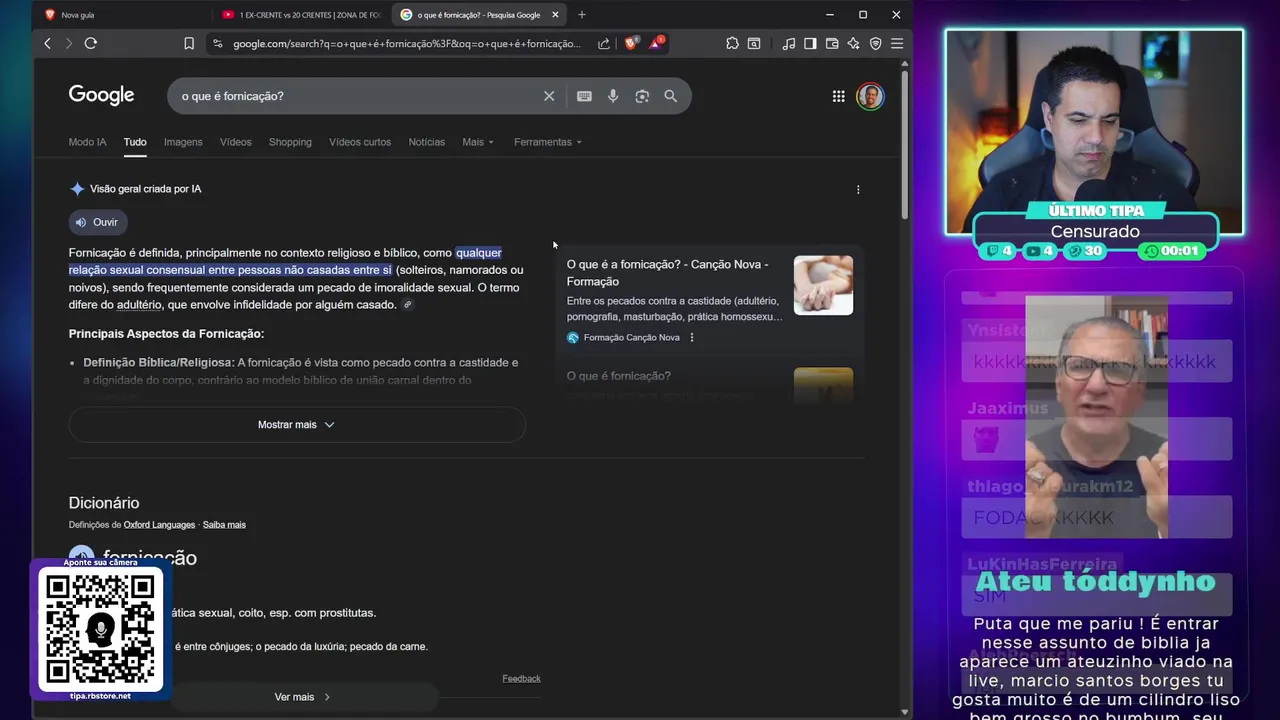This screenshot has height=720, width=1280.
Task: Clear the Google search box text
Action: pos(549,96)
